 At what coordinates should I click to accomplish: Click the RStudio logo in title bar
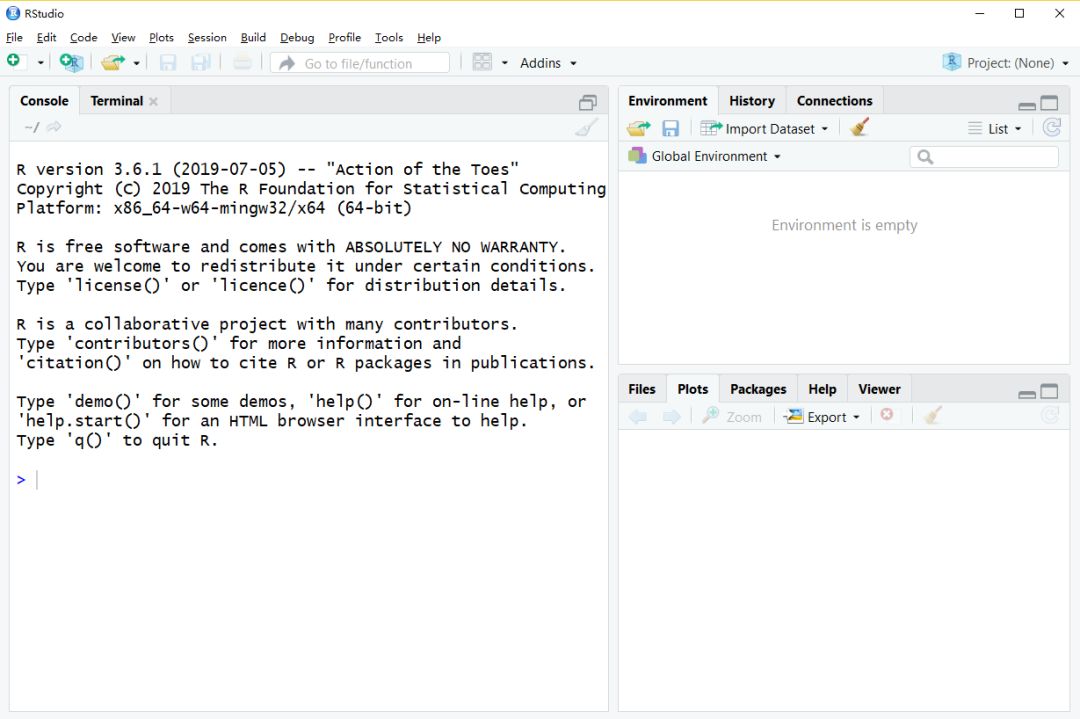(x=13, y=13)
